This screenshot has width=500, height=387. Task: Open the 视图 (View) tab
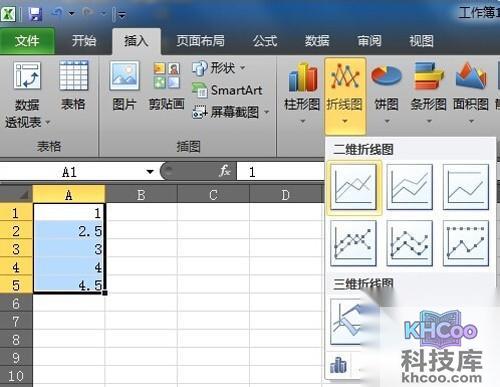pos(422,41)
